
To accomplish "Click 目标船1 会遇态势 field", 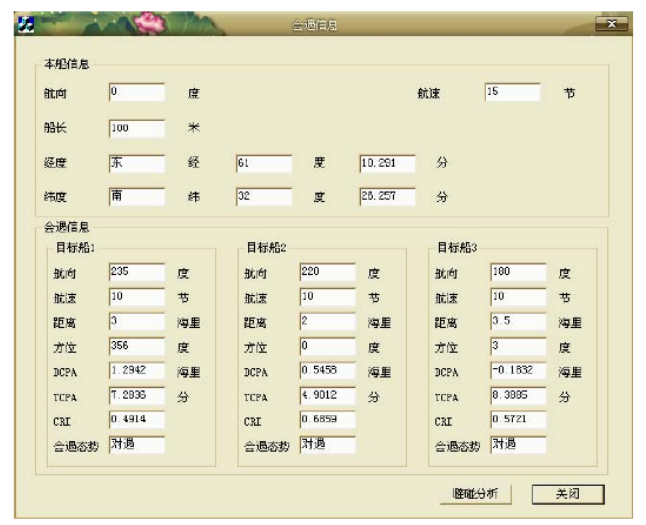I will (137, 445).
